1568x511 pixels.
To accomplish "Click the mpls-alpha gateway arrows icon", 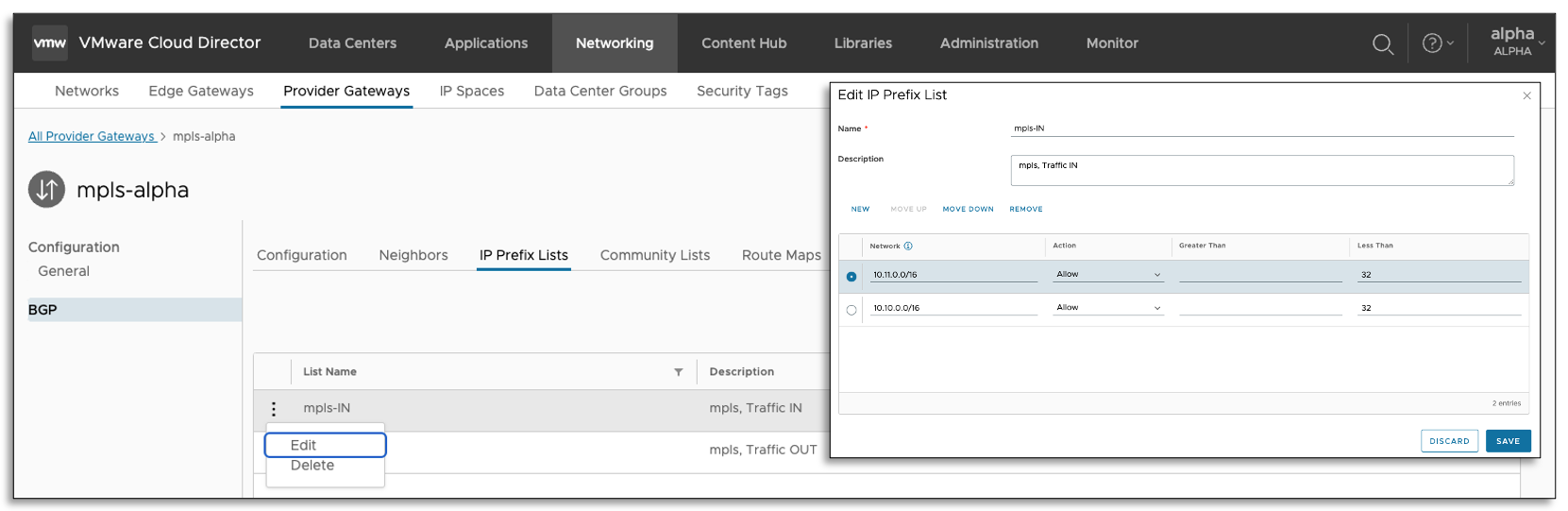I will (46, 189).
